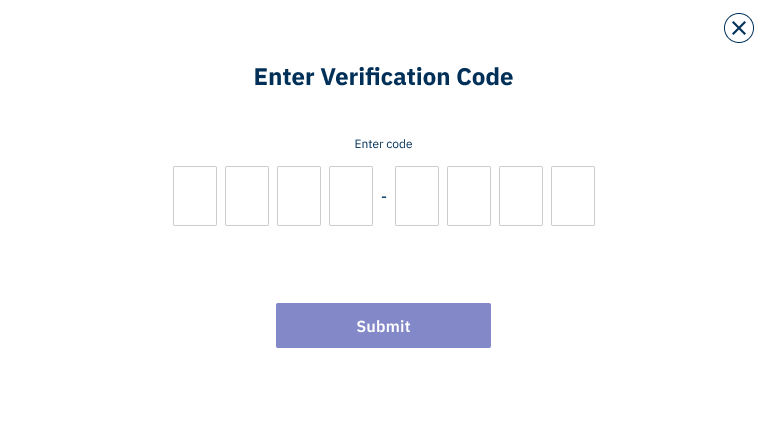Click blank area left of the first code box
The width and height of the screenshot is (767, 429).
click(86, 196)
